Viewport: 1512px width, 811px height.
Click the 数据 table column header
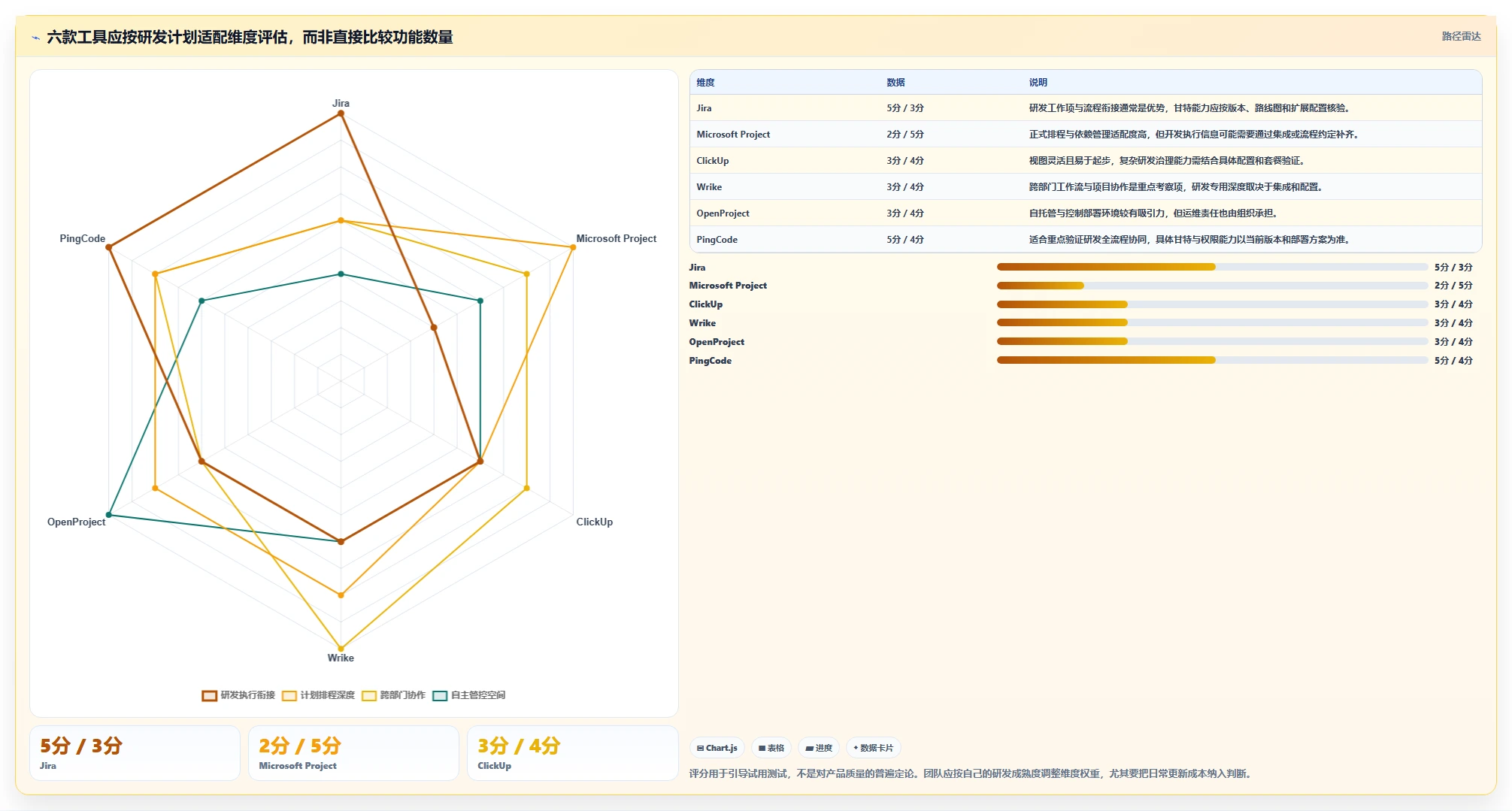click(895, 83)
